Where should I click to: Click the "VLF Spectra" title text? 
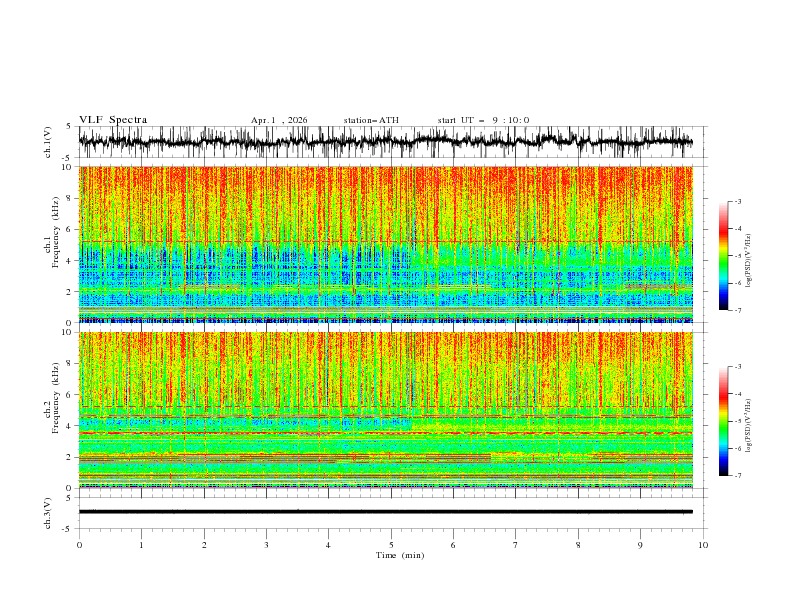point(113,120)
